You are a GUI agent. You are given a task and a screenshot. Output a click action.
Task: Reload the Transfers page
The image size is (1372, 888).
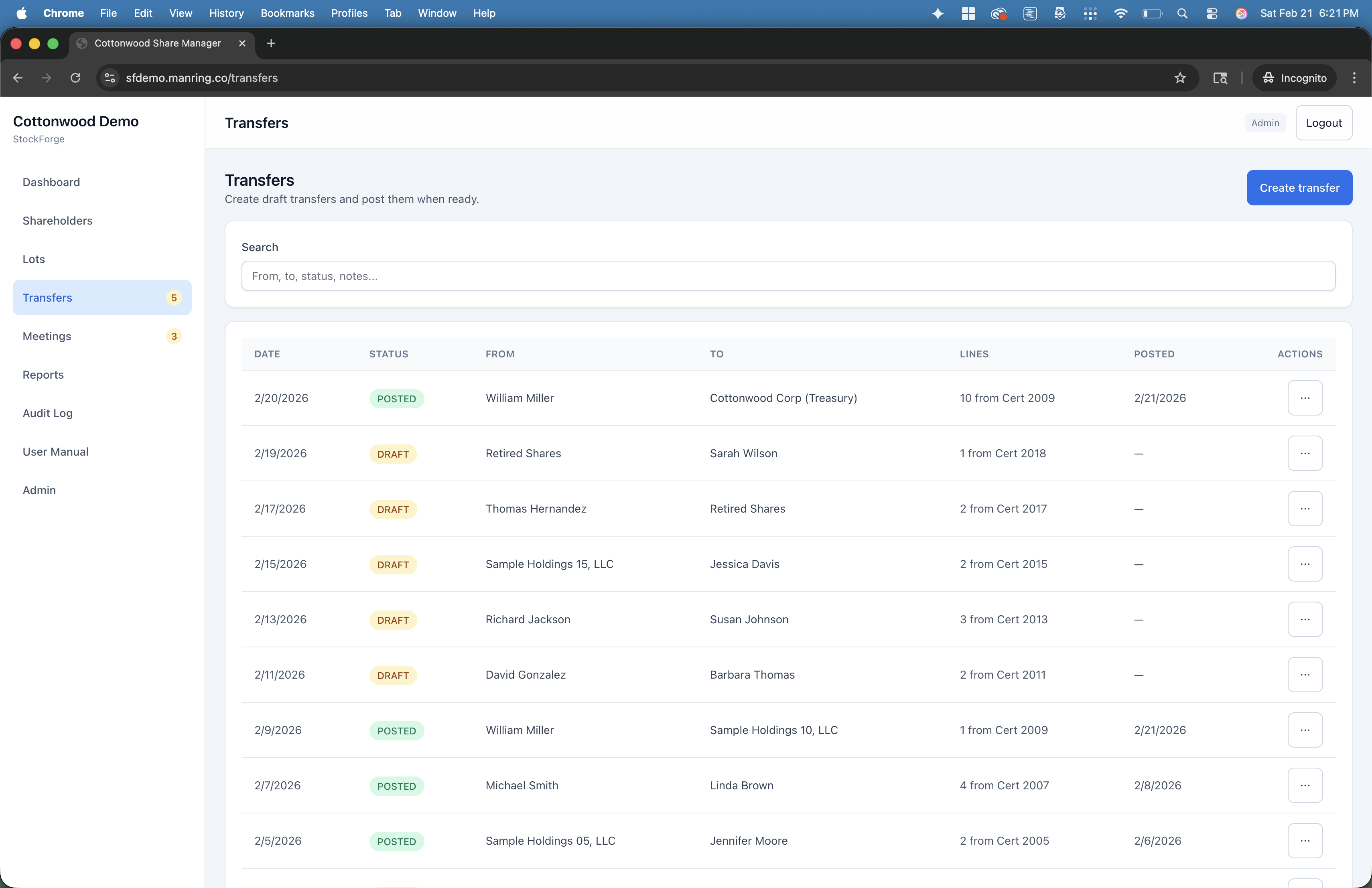point(75,78)
